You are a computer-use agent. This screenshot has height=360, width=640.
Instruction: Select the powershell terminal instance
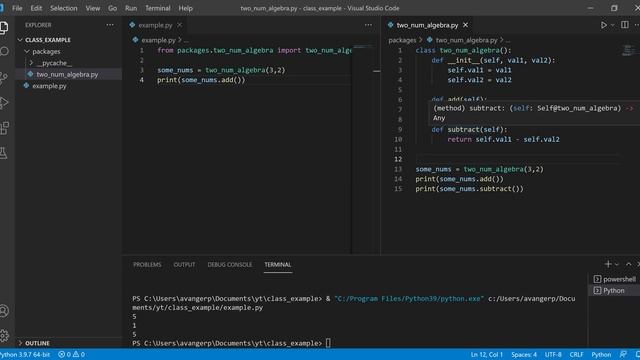[614, 279]
